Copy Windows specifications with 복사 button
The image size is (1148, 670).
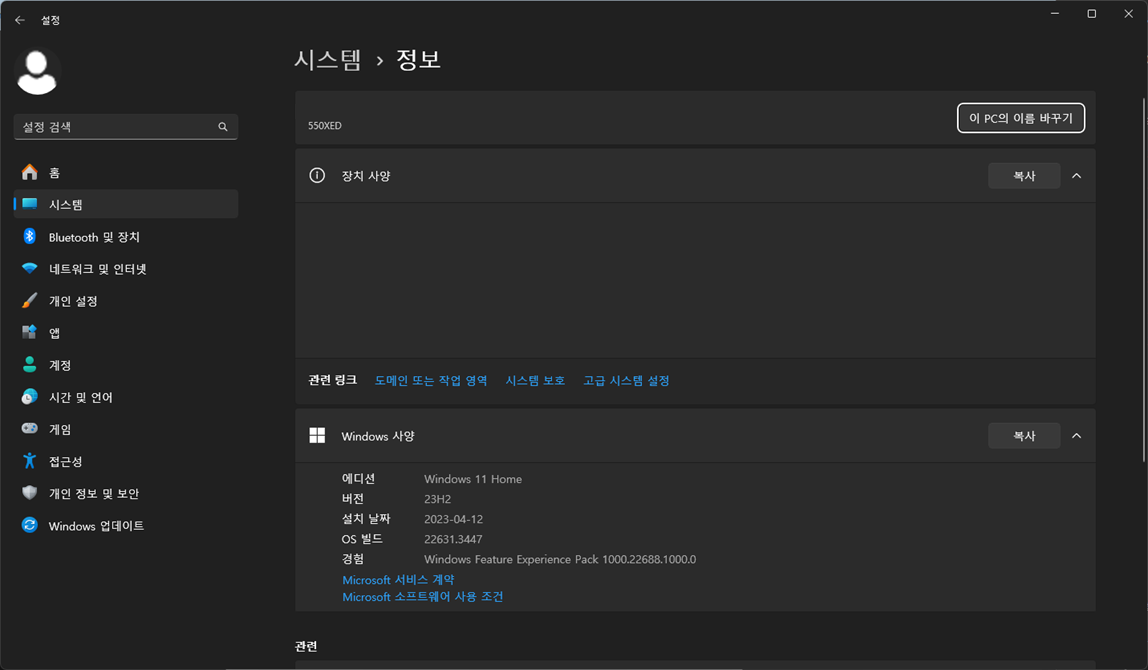click(1024, 436)
